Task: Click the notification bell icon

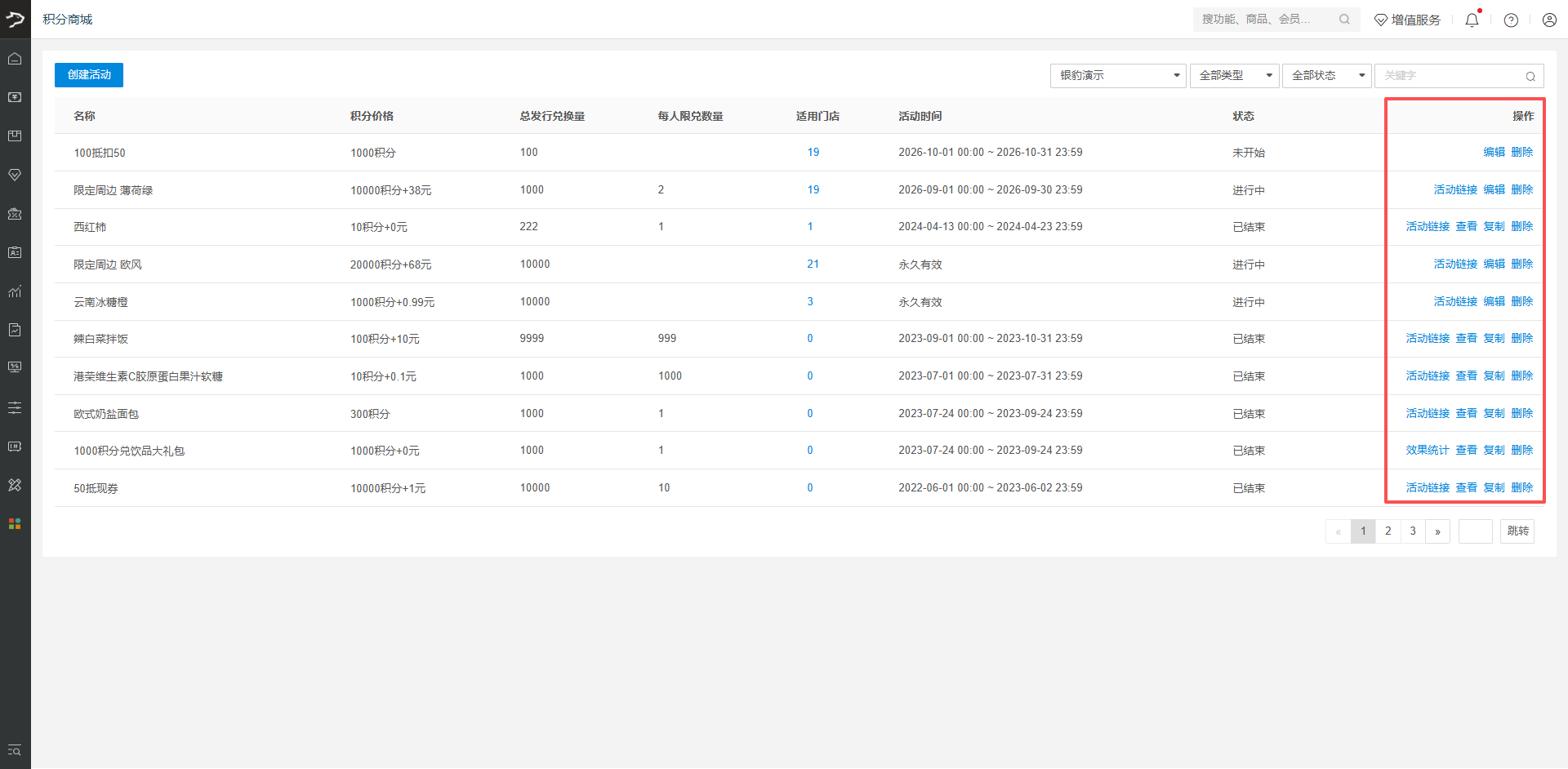Action: click(1472, 20)
